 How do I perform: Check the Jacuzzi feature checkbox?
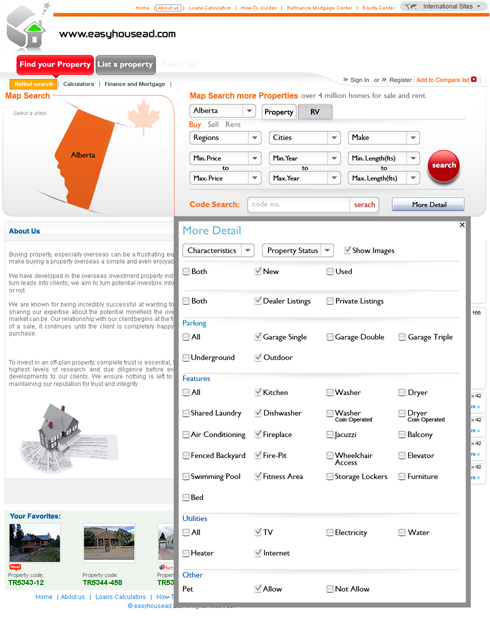pyautogui.click(x=330, y=434)
